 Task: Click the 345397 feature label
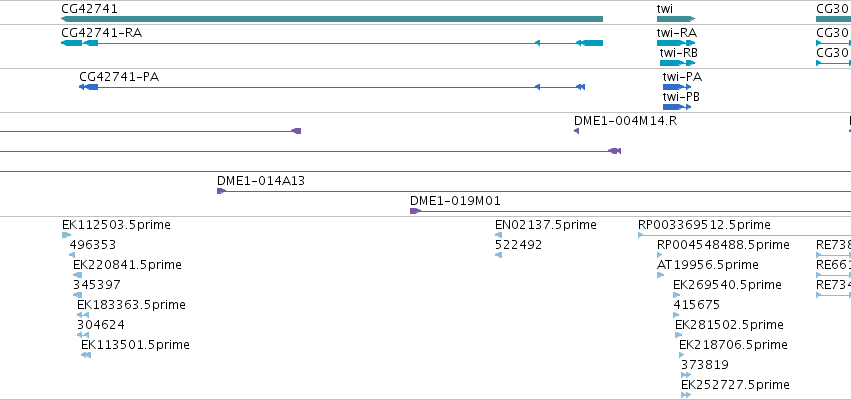tap(97, 285)
